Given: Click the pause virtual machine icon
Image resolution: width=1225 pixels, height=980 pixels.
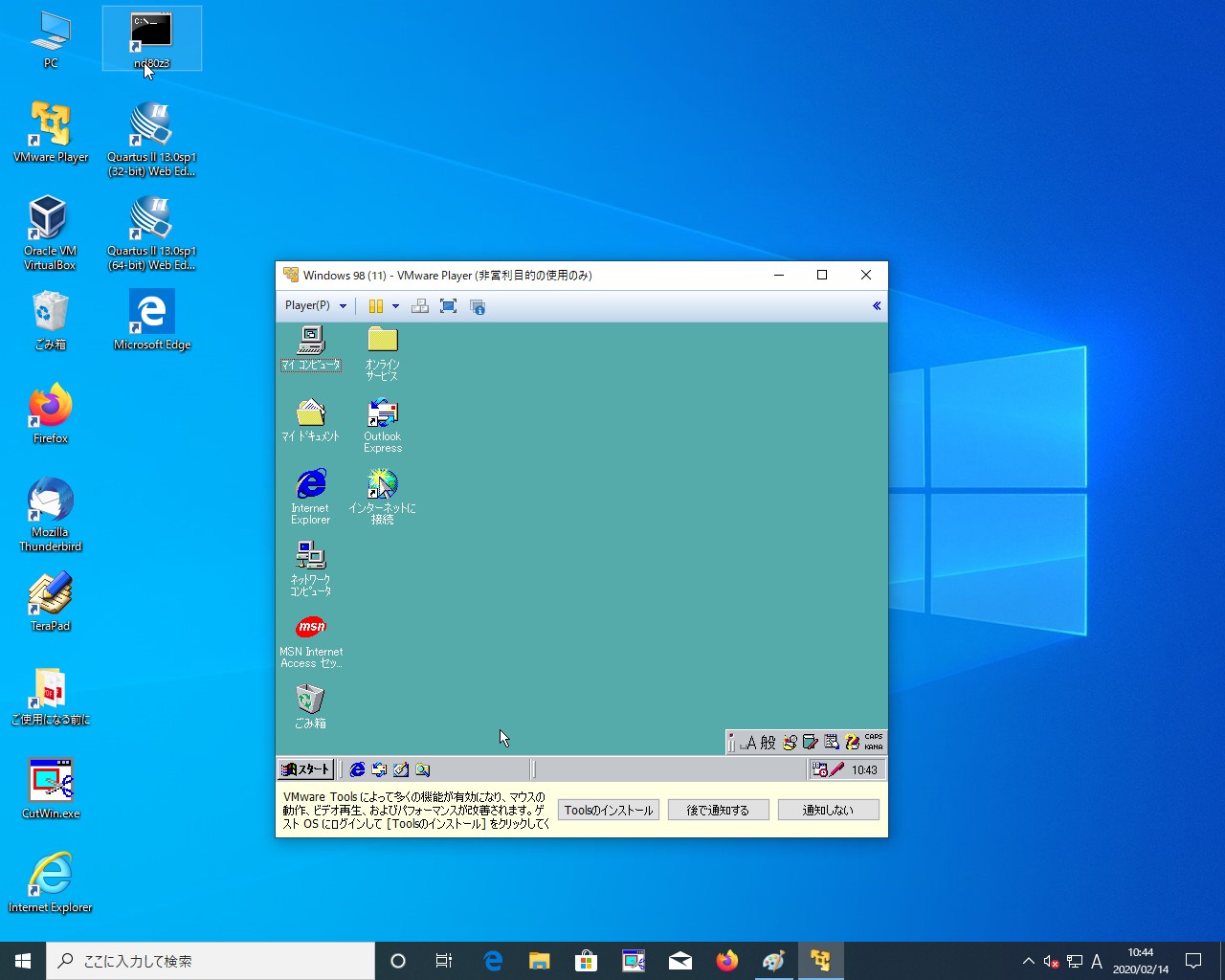Looking at the screenshot, I should click(376, 306).
